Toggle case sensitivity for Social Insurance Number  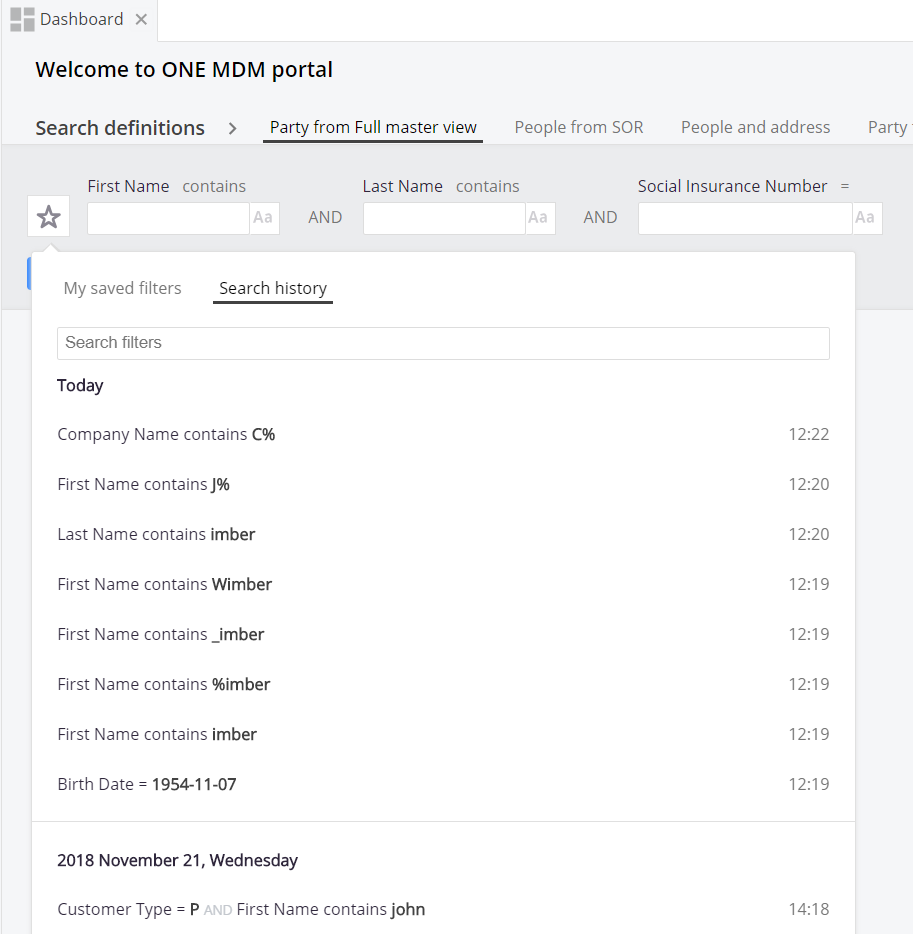point(866,218)
